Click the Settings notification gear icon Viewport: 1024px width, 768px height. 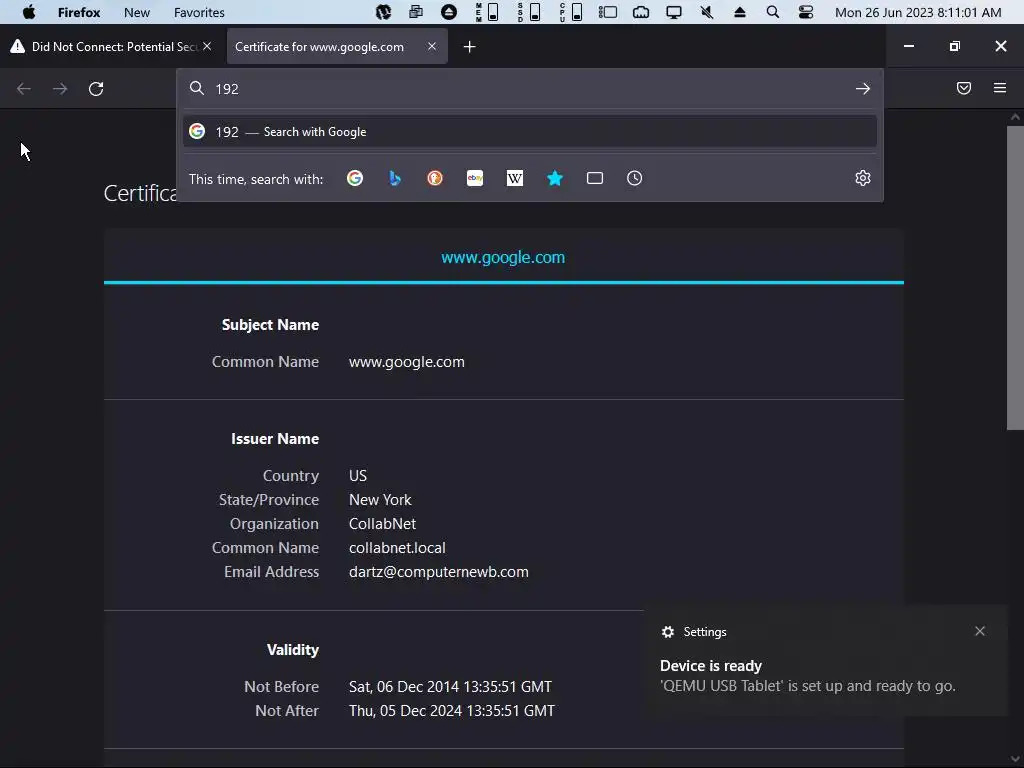click(x=667, y=632)
